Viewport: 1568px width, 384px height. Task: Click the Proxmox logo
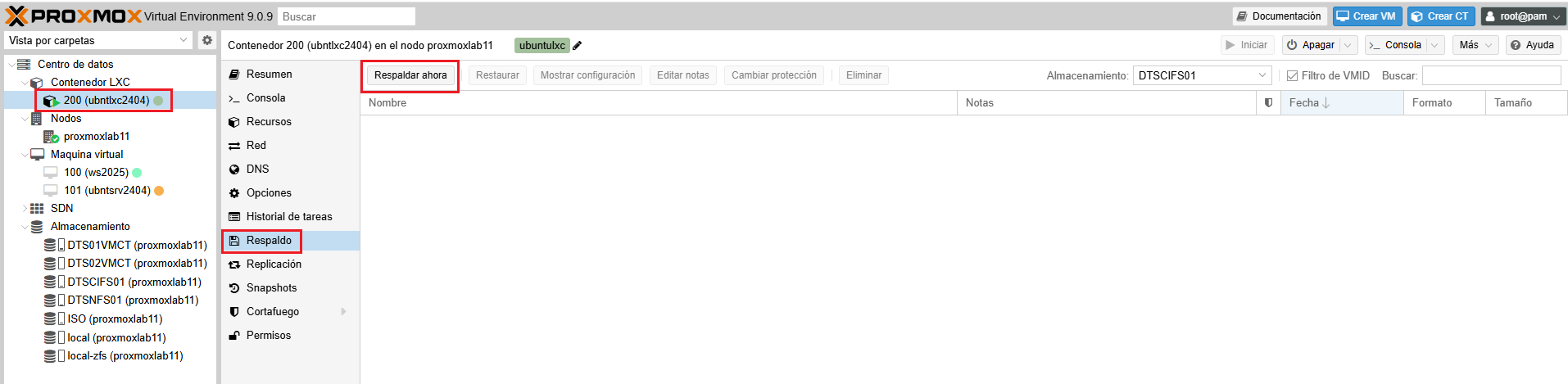(74, 16)
